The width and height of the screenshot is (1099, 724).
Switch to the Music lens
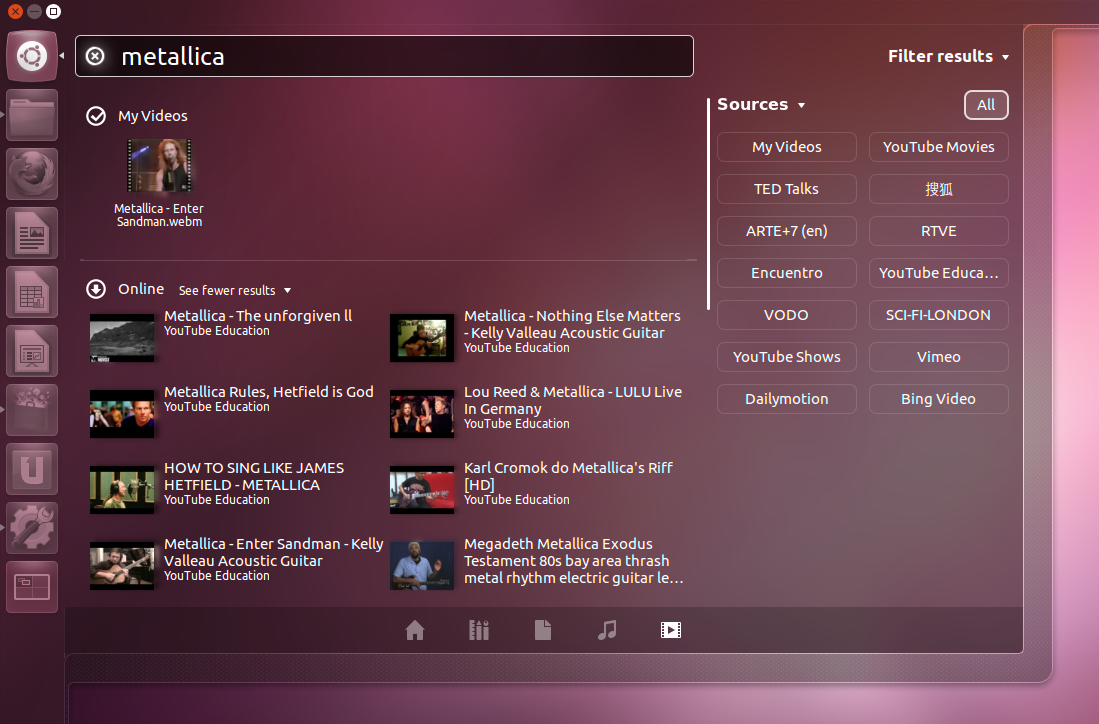tap(607, 630)
